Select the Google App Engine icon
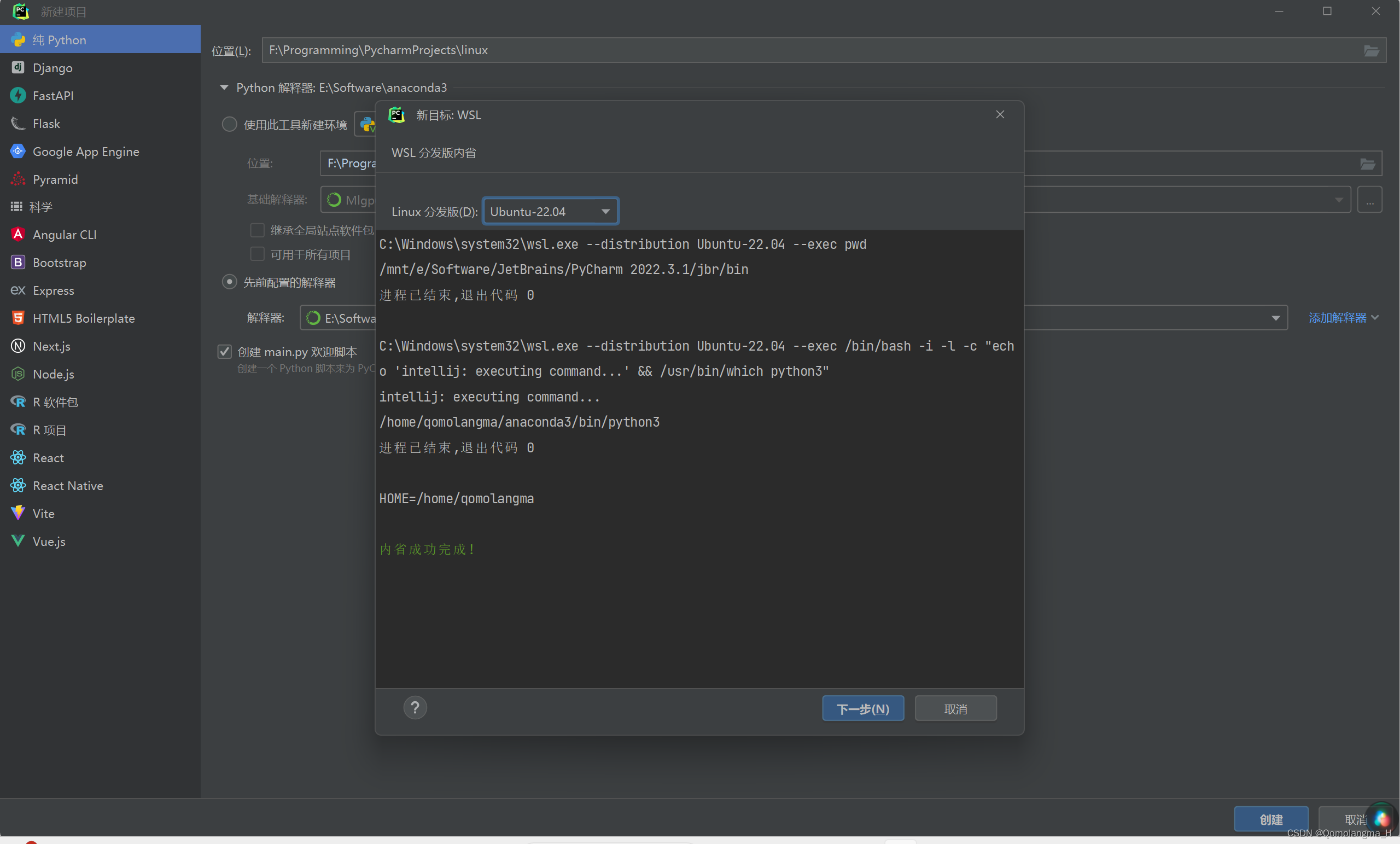Screen dimensions: 1400x844 point(17,151)
